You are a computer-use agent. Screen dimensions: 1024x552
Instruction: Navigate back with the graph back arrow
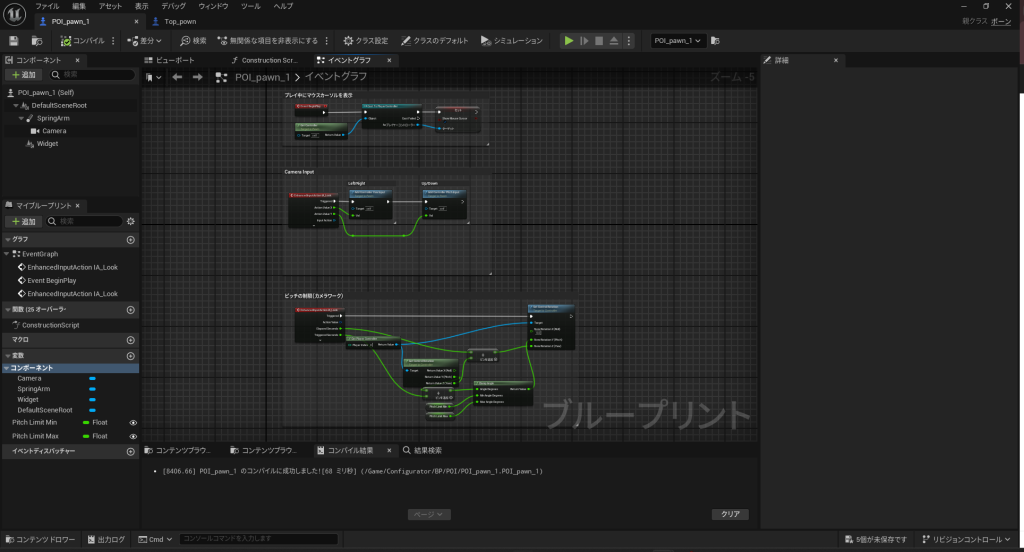[177, 77]
